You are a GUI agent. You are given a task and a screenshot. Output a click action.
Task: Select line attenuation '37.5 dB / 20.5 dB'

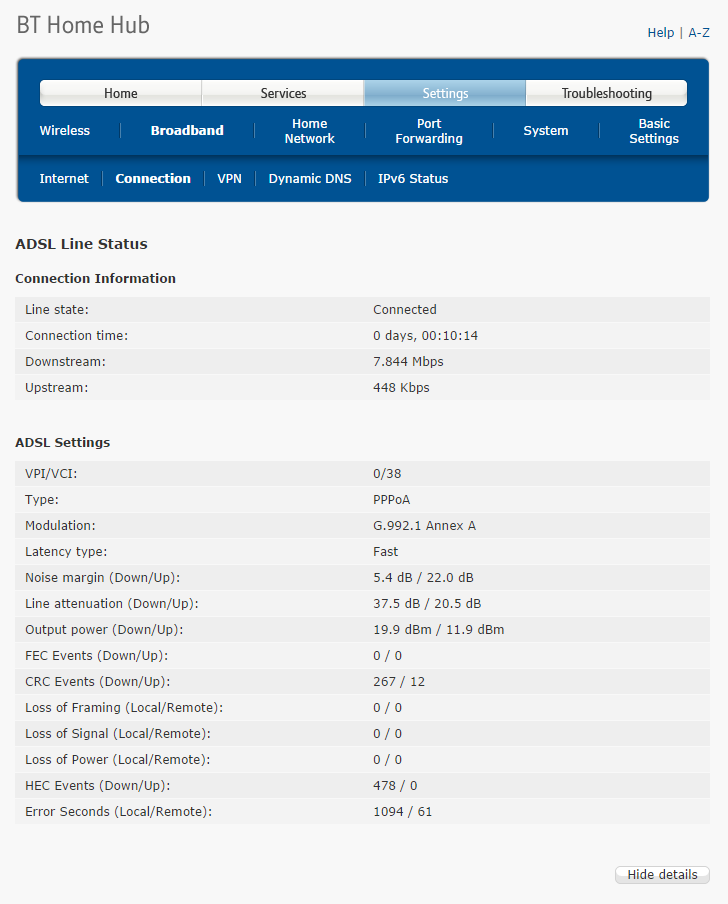click(x=427, y=604)
